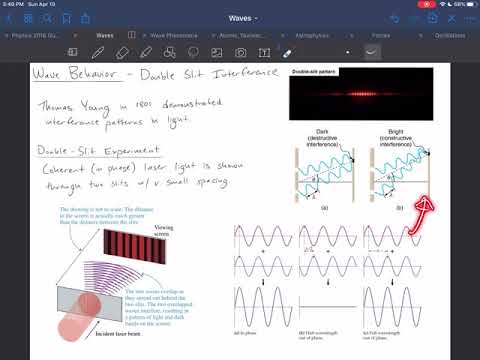Viewport: 480px width, 360px height.
Task: Select the Shapes tool
Action: (x=170, y=52)
